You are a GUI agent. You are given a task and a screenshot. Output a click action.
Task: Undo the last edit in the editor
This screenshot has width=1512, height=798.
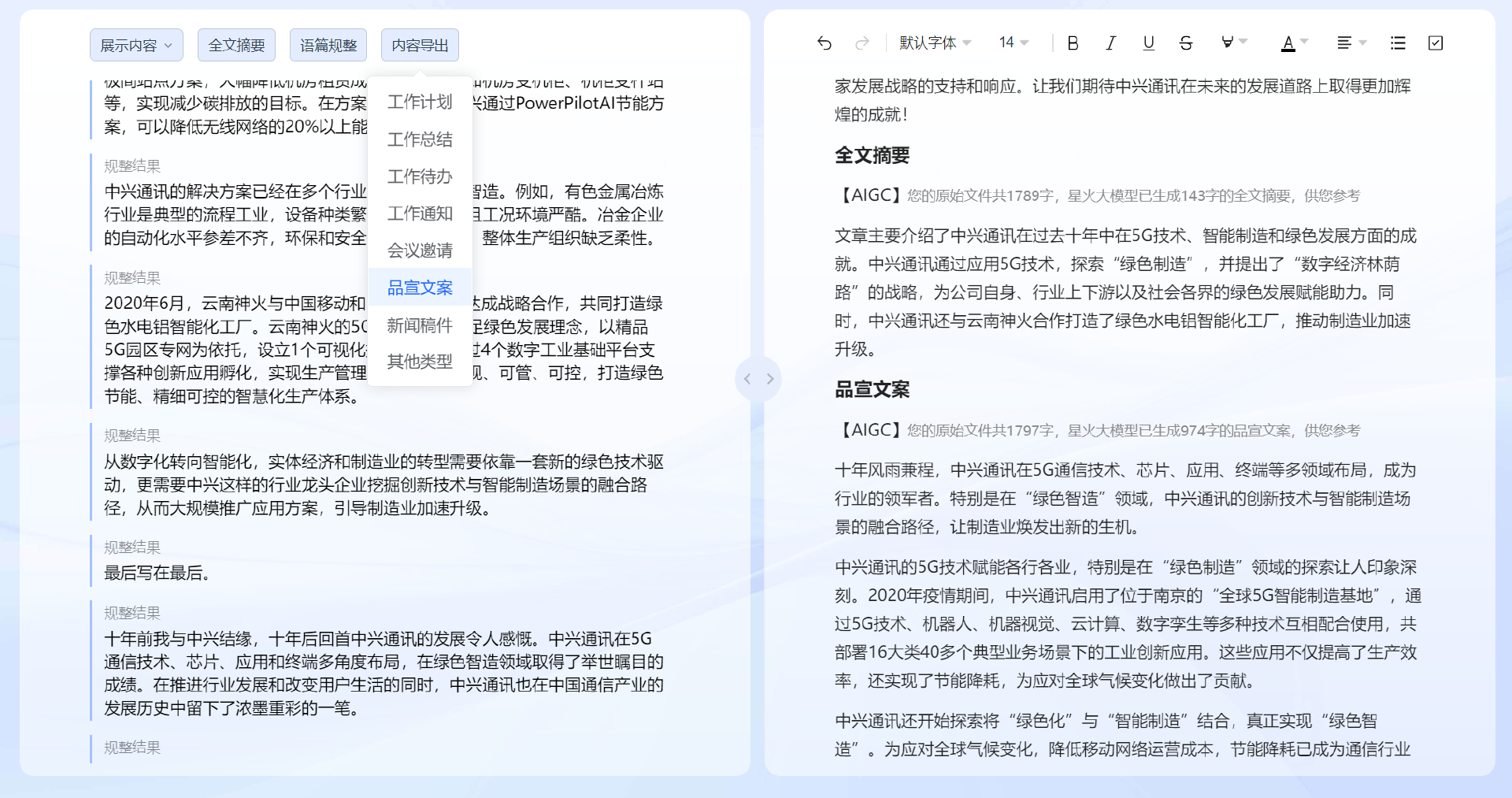pos(825,43)
